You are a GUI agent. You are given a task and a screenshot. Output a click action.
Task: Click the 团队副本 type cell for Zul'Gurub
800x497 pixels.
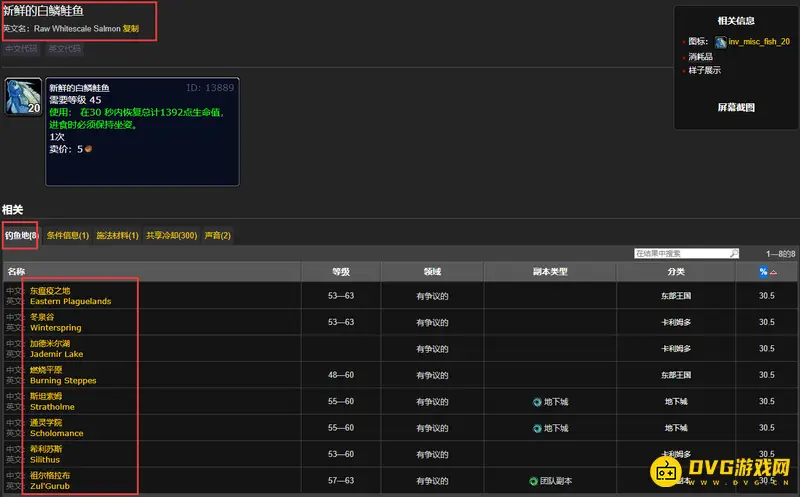tap(551, 481)
